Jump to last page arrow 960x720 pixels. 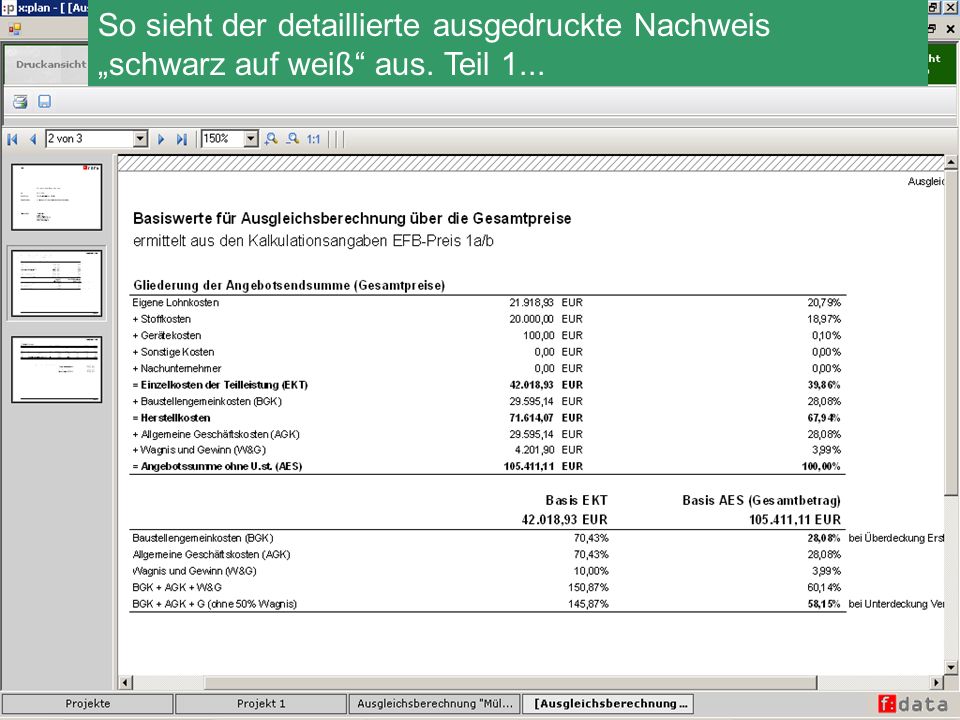[x=181, y=139]
